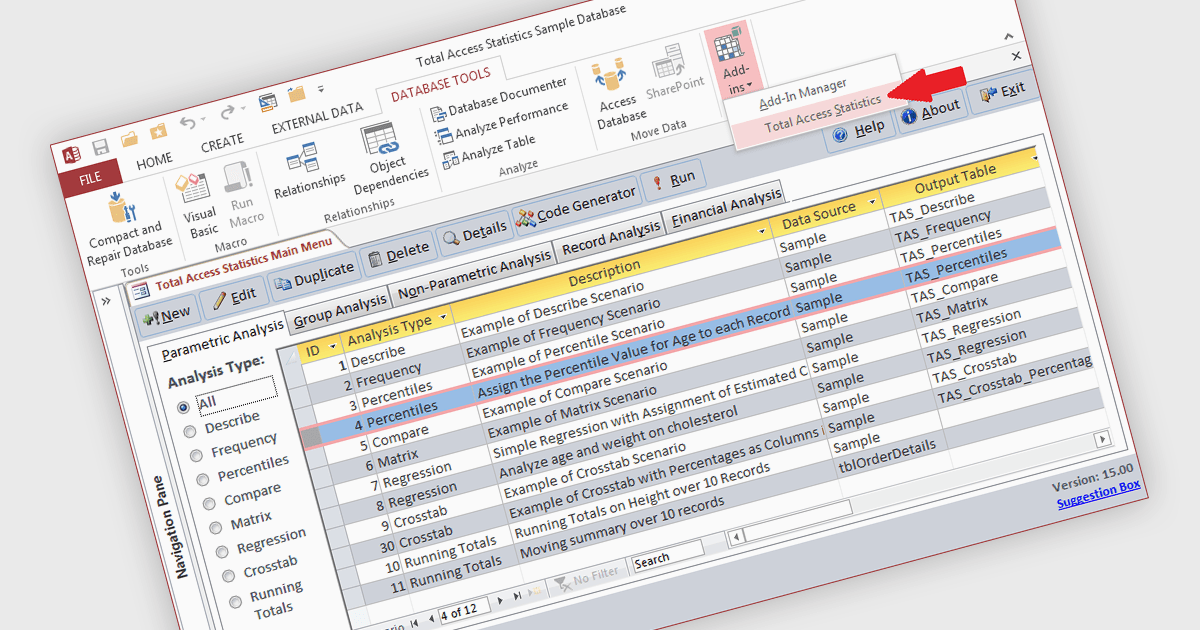1200x630 pixels.
Task: Open Output Table column filter arrow
Action: tap(1034, 160)
